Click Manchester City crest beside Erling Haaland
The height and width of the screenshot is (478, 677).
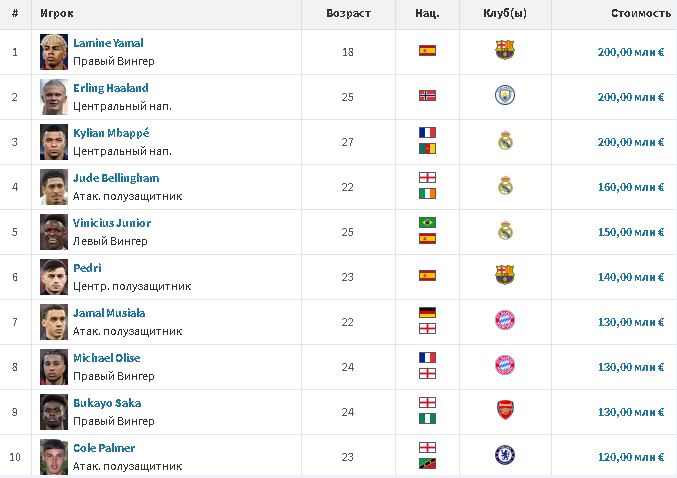click(x=504, y=96)
